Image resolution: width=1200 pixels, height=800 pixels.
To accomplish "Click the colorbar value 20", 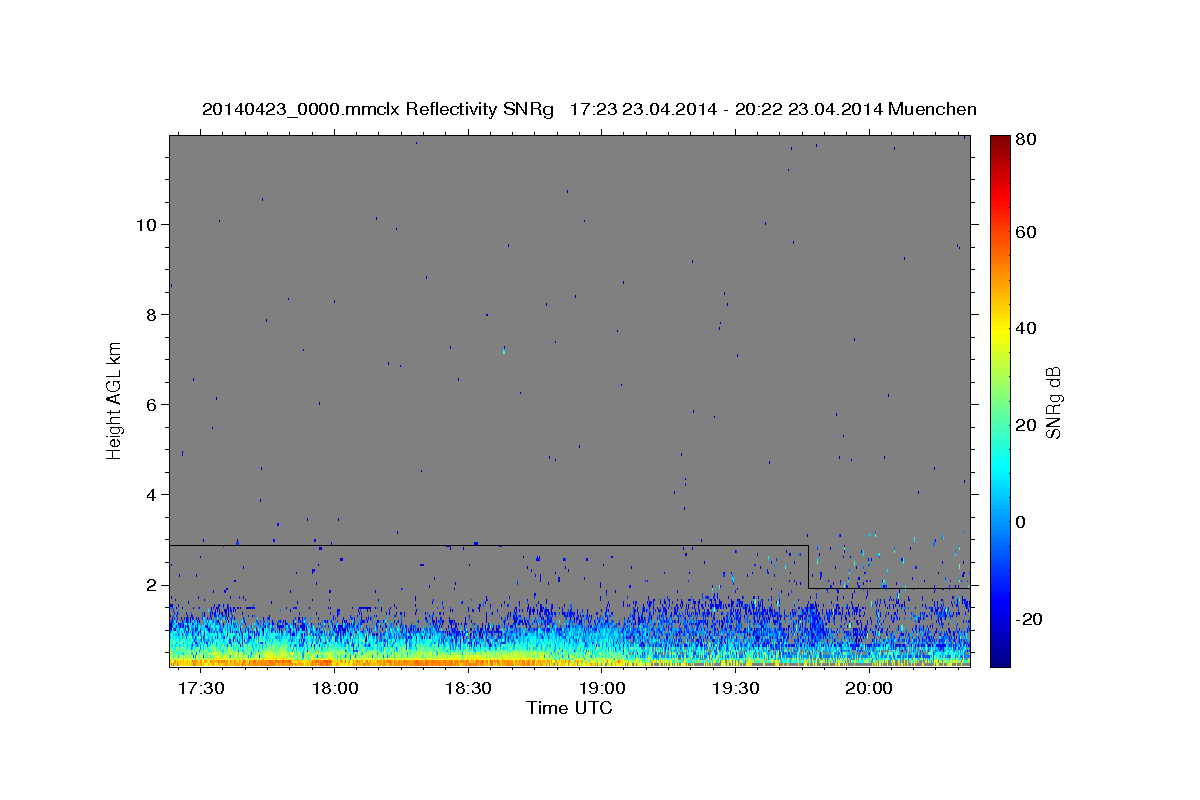I will [1028, 425].
